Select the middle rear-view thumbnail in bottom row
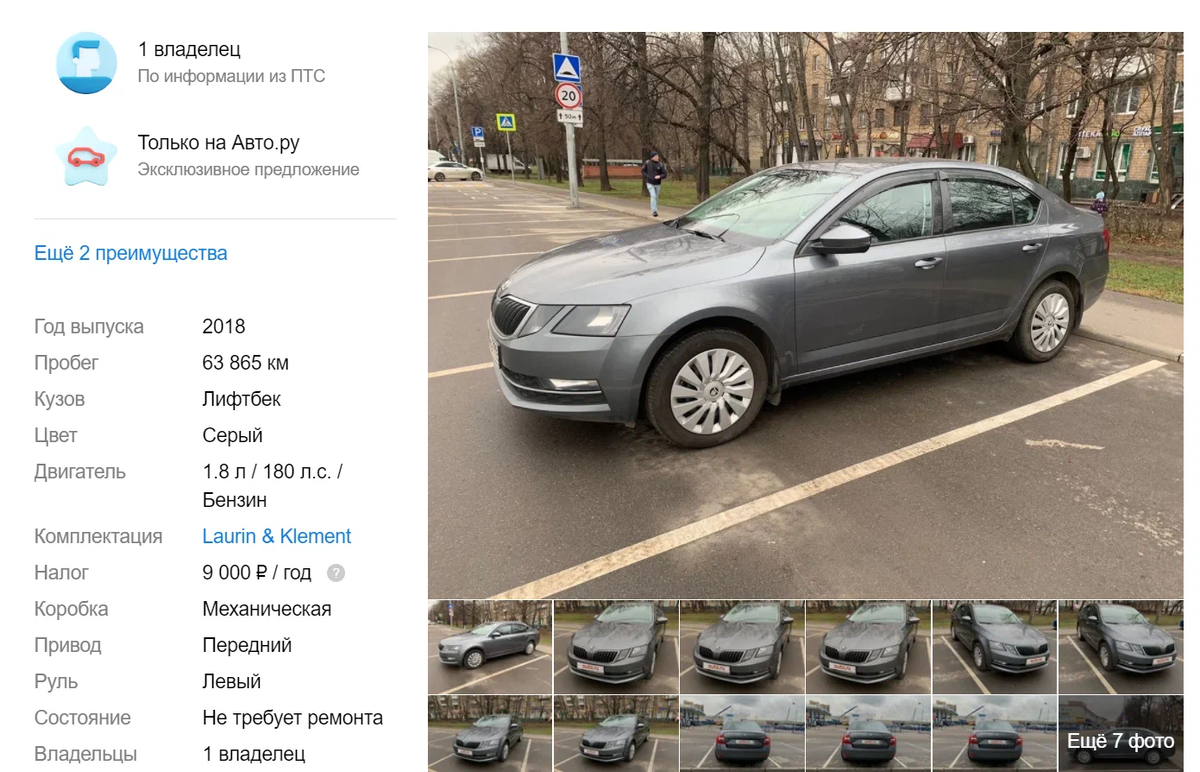This screenshot has height=772, width=1200. [868, 734]
